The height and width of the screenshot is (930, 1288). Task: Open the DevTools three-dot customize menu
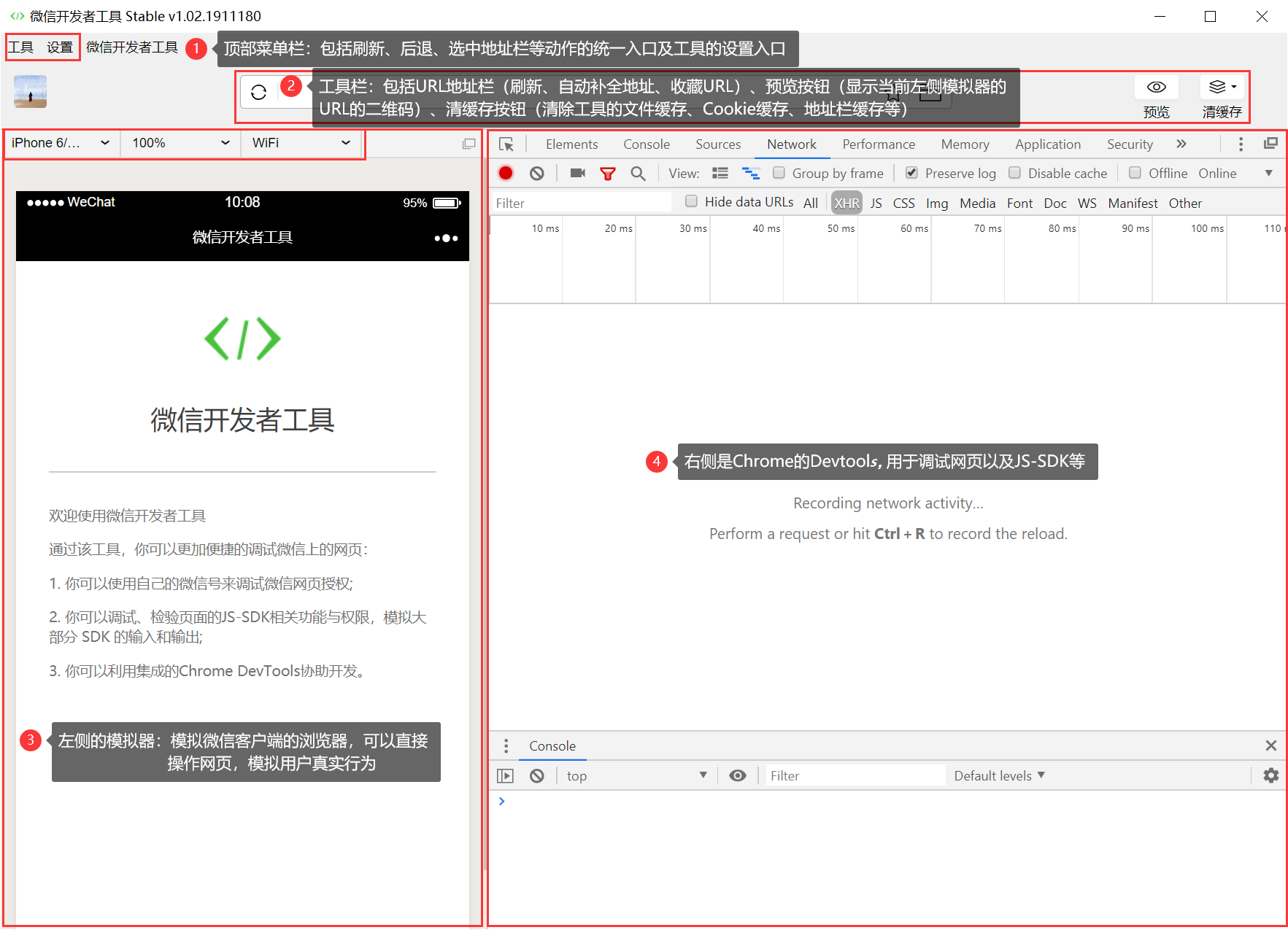pos(1241,144)
